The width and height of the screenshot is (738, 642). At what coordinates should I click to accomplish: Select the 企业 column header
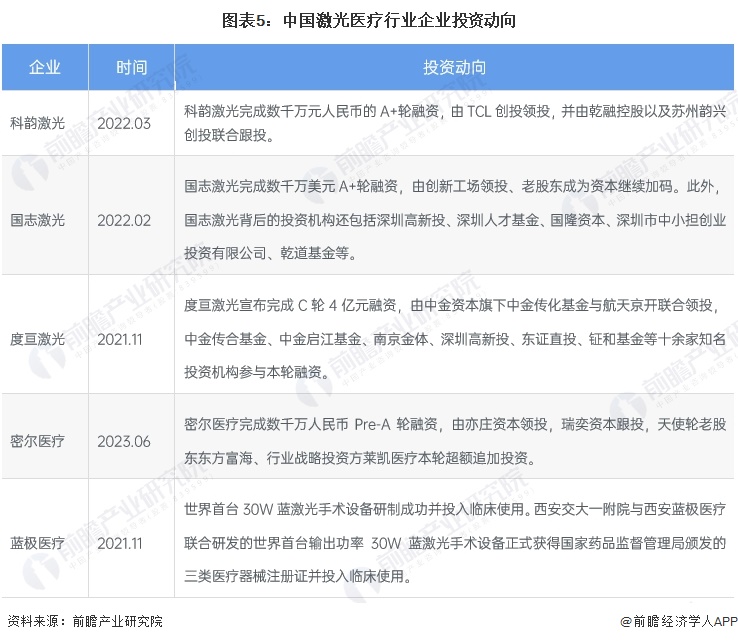coord(45,67)
